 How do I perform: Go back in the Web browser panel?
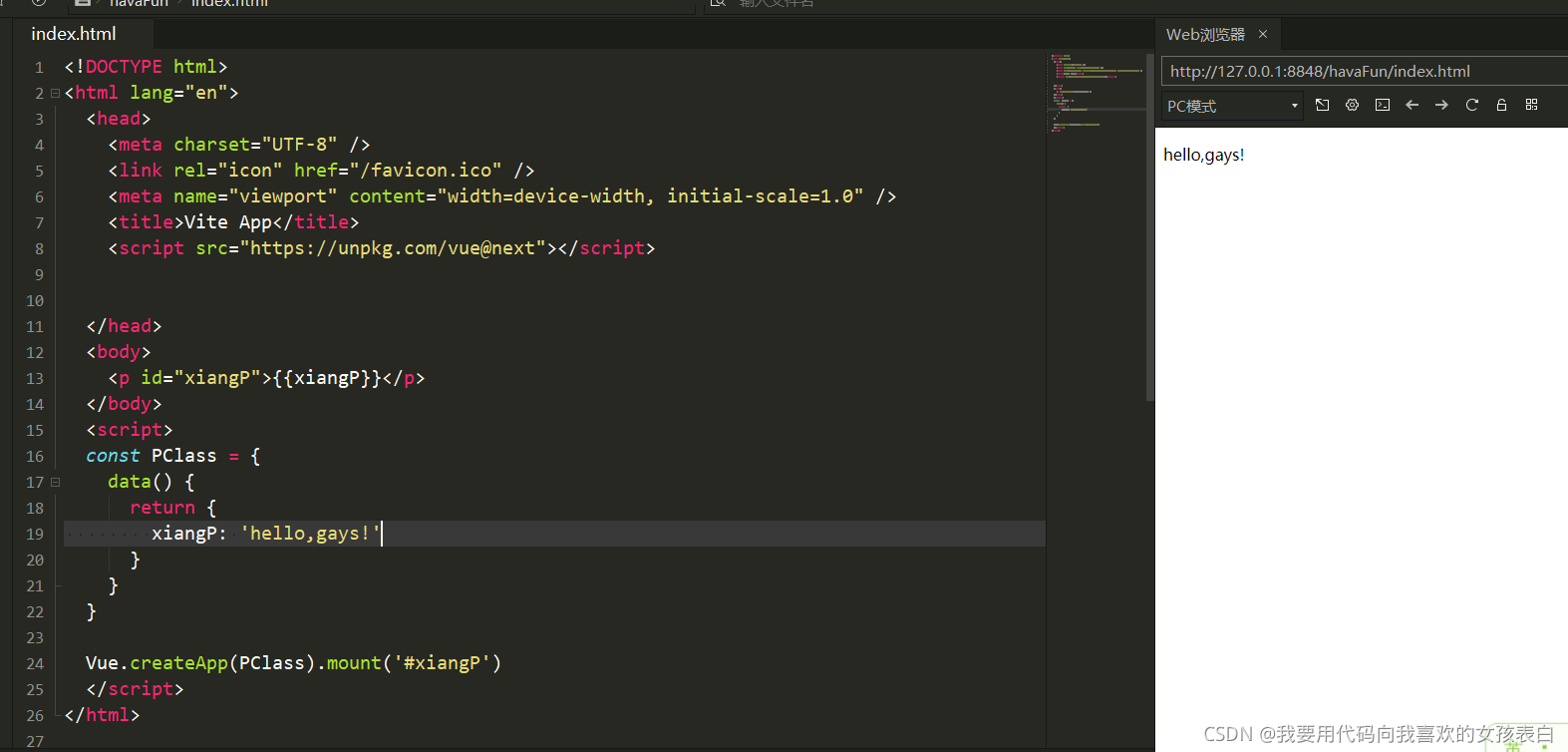coord(1411,105)
